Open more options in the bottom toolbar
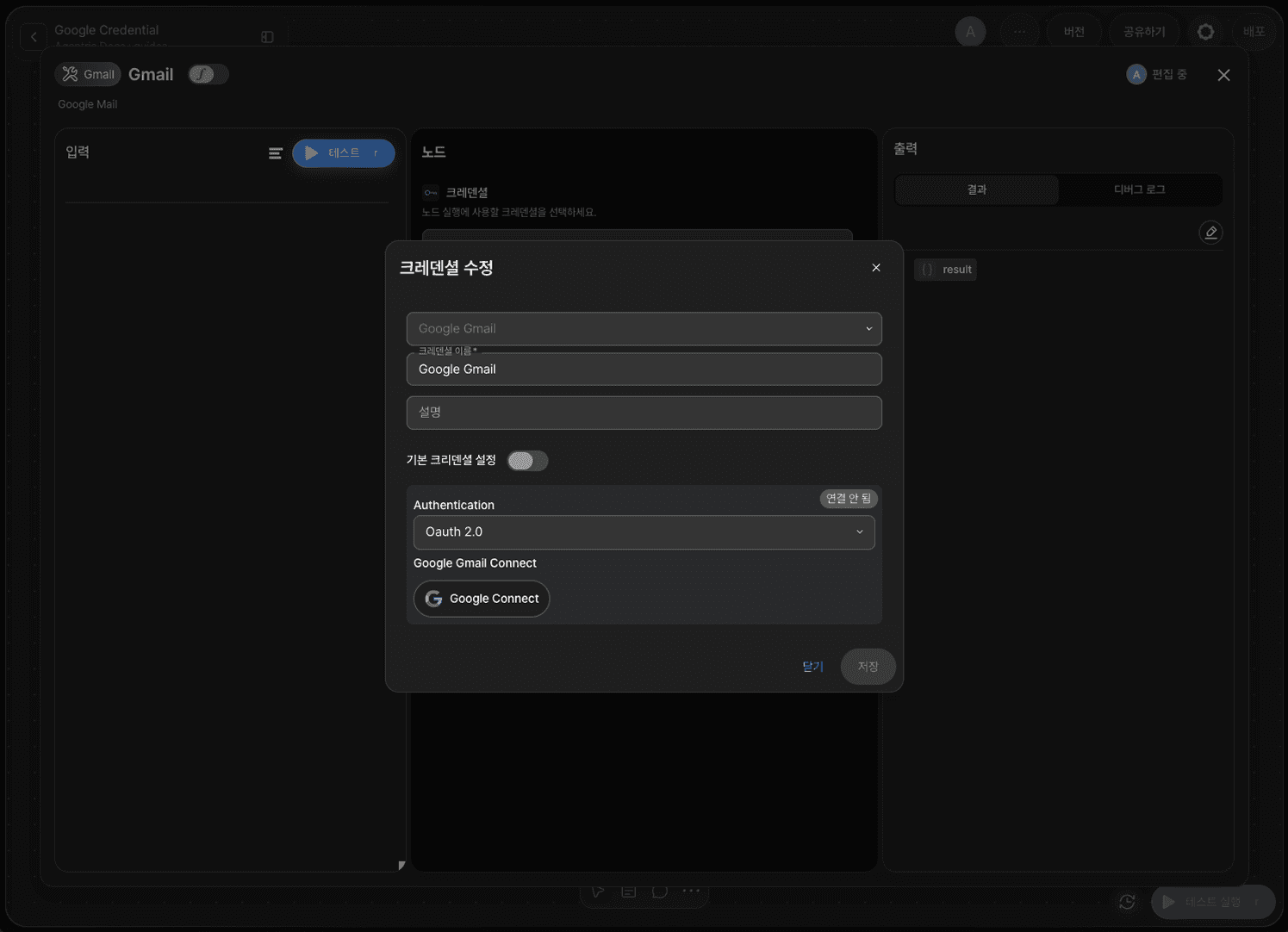The height and width of the screenshot is (932, 1288). pyautogui.click(x=691, y=892)
